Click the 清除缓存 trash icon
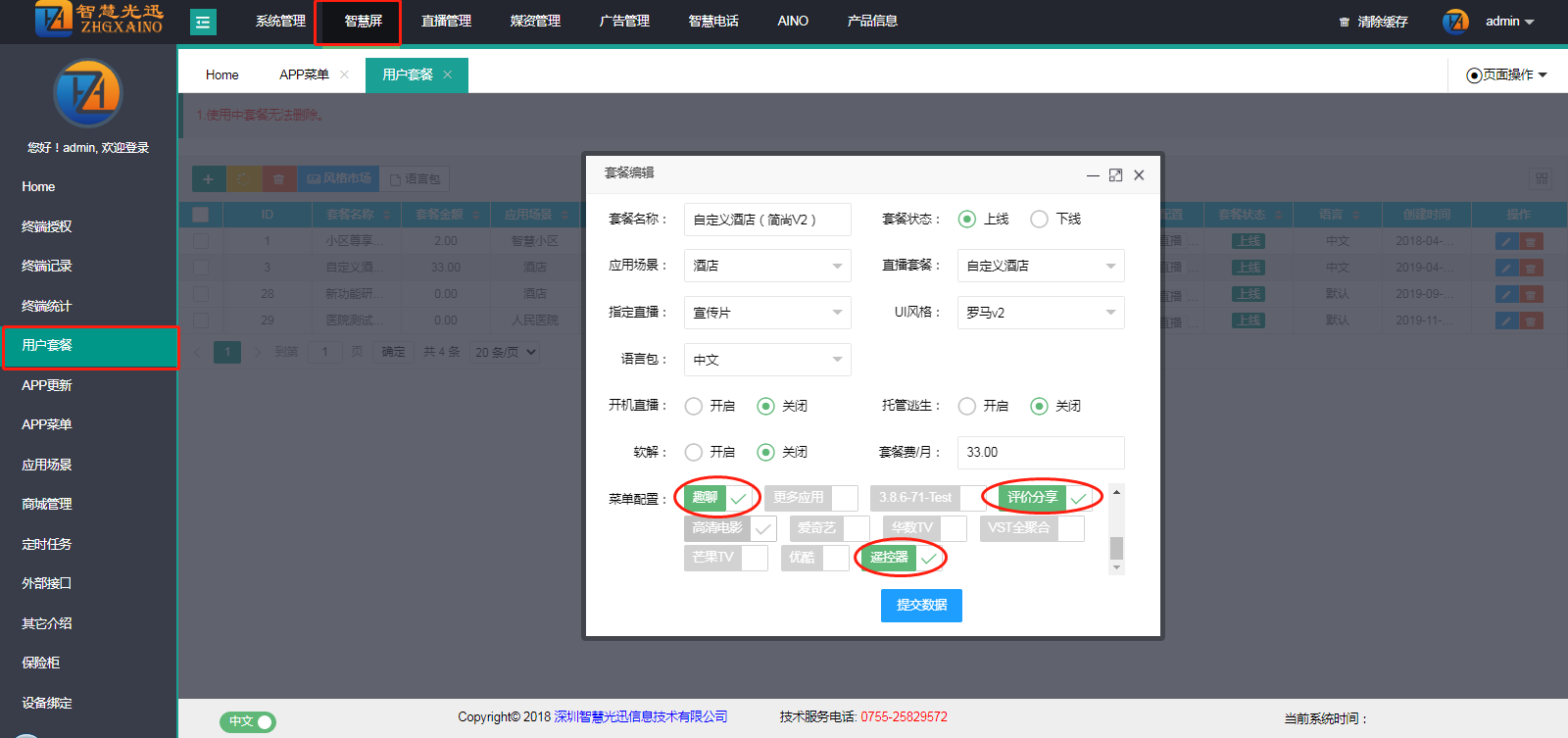The height and width of the screenshot is (738, 1568). coord(1345,22)
